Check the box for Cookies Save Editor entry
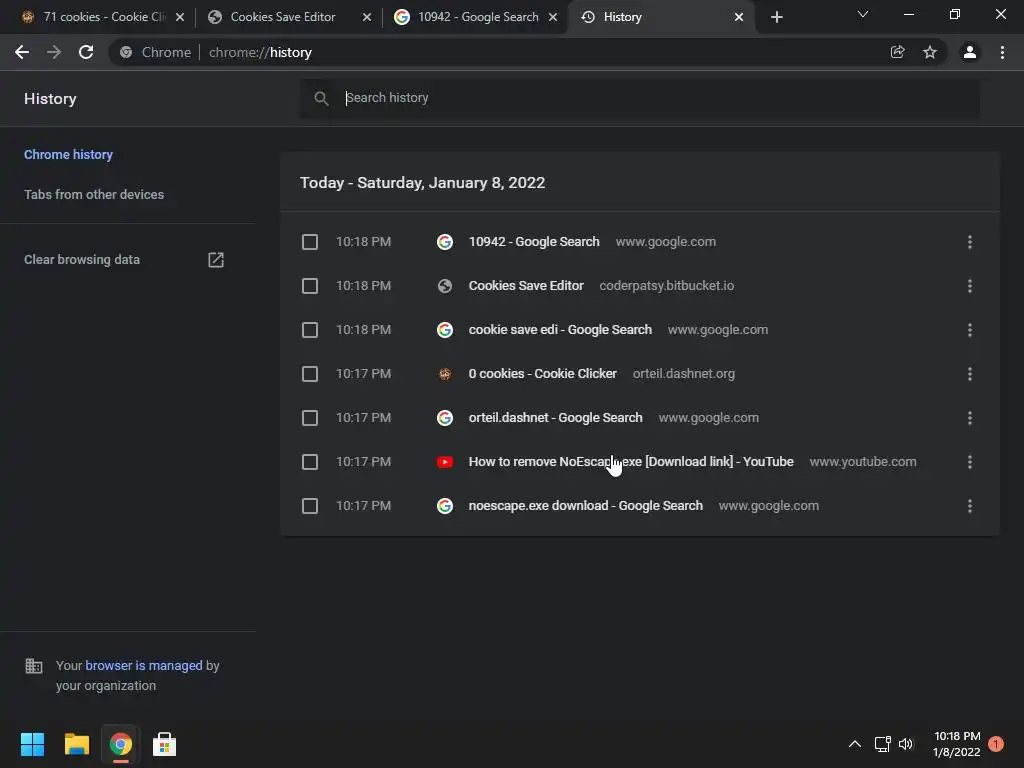The height and width of the screenshot is (768, 1024). tap(310, 286)
